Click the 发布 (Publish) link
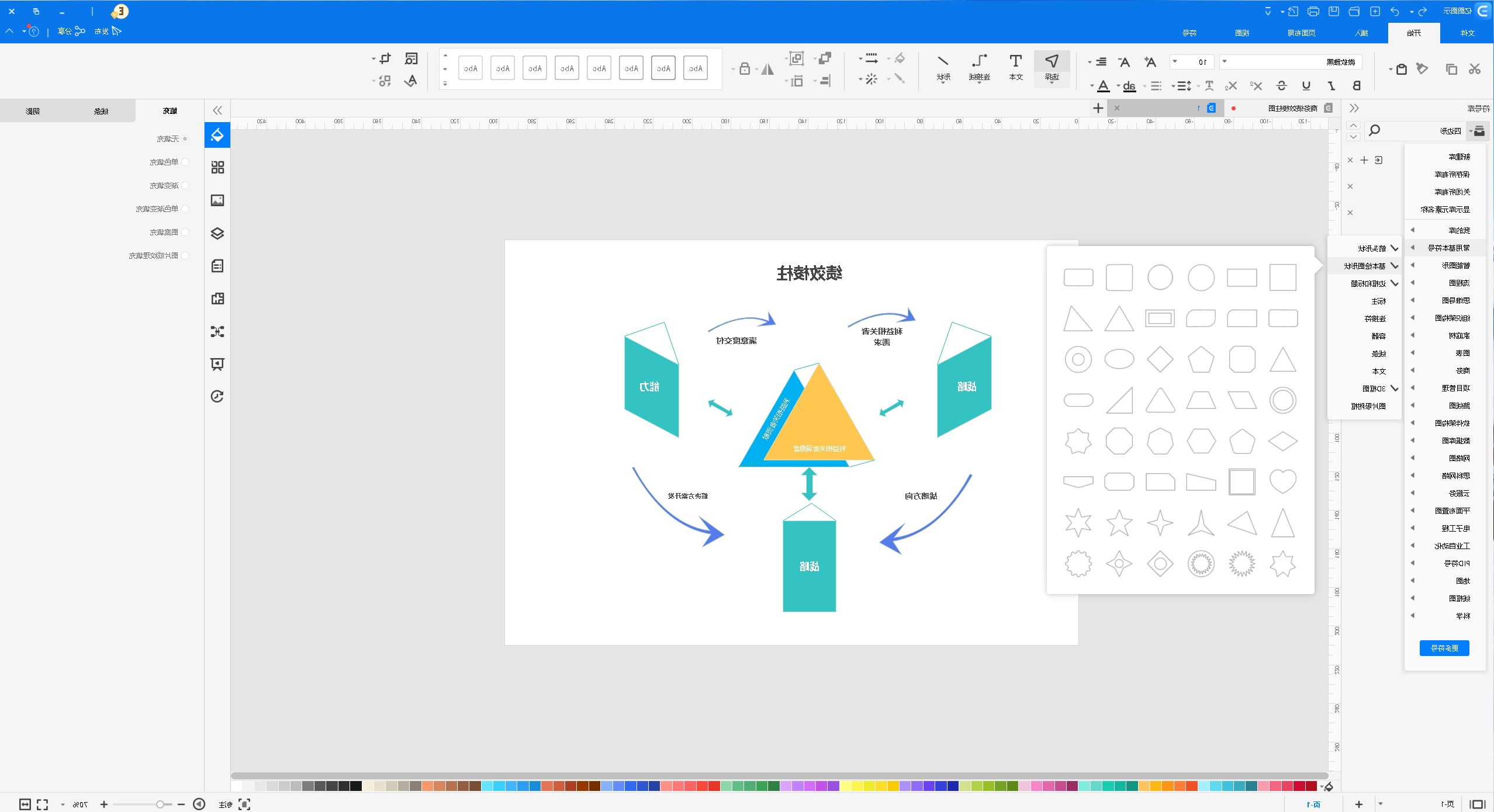 click(x=108, y=32)
